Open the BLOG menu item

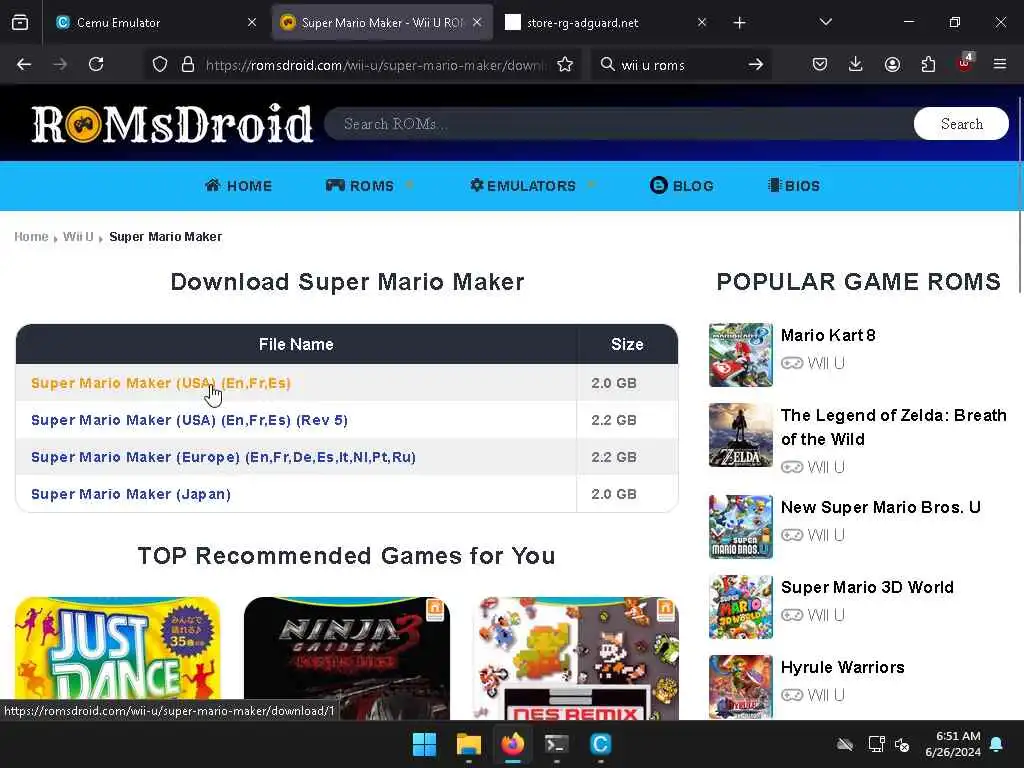pyautogui.click(x=682, y=185)
